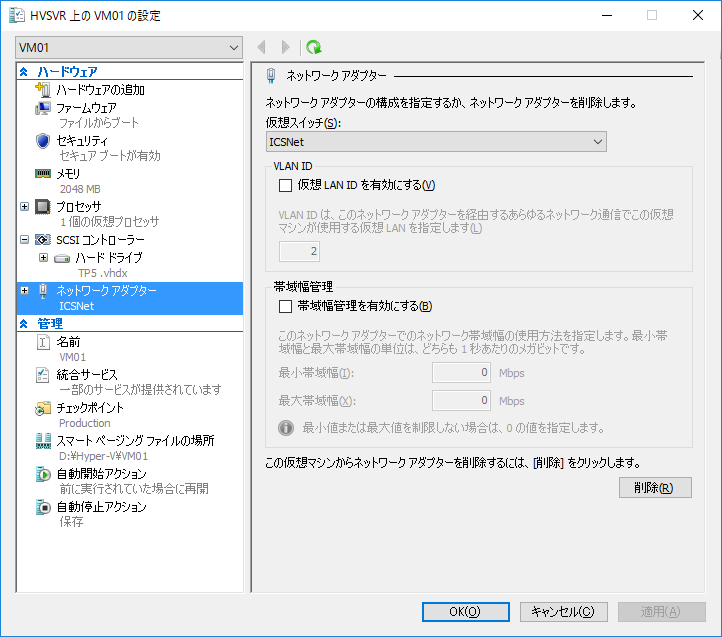Click the OK(O) button

[x=466, y=612]
